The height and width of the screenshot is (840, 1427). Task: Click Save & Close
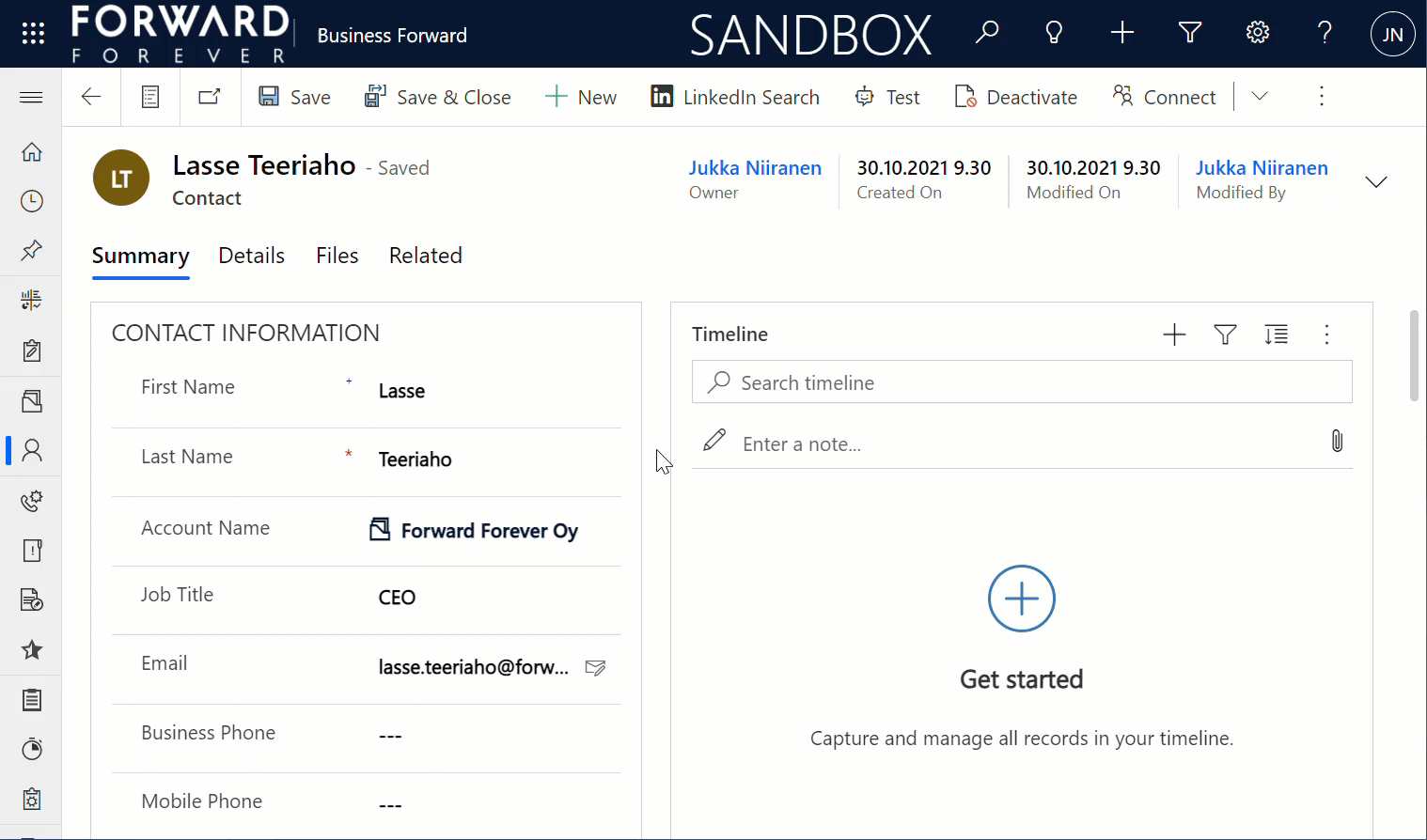click(438, 97)
